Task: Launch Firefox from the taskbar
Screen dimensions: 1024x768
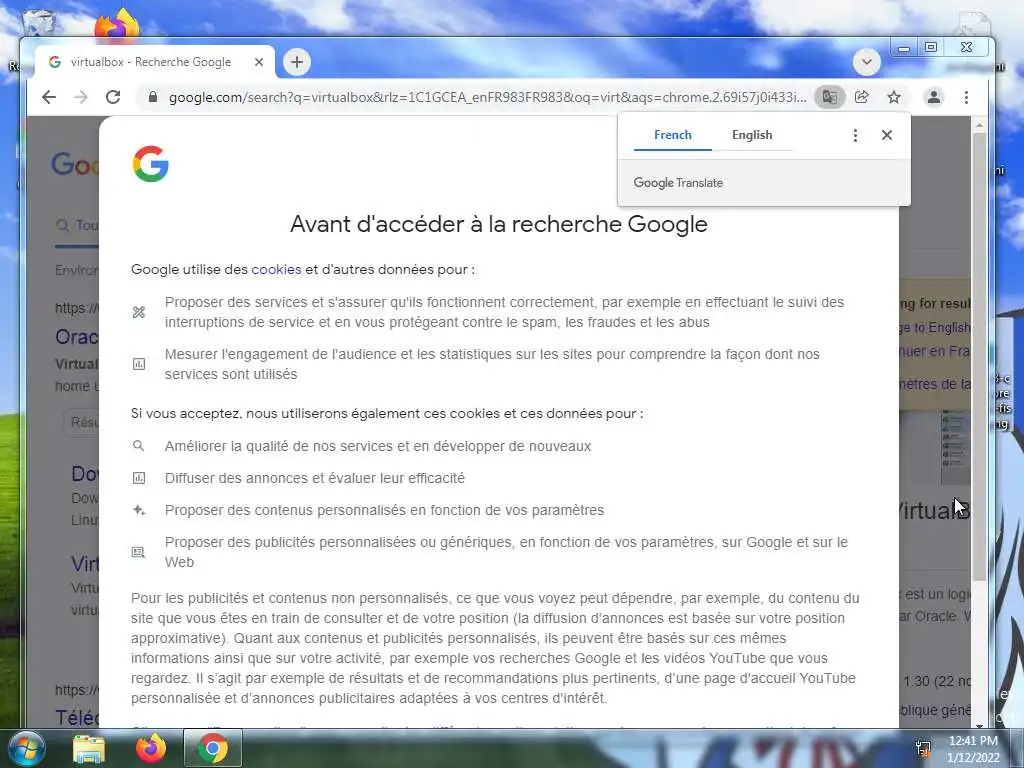Action: (151, 748)
